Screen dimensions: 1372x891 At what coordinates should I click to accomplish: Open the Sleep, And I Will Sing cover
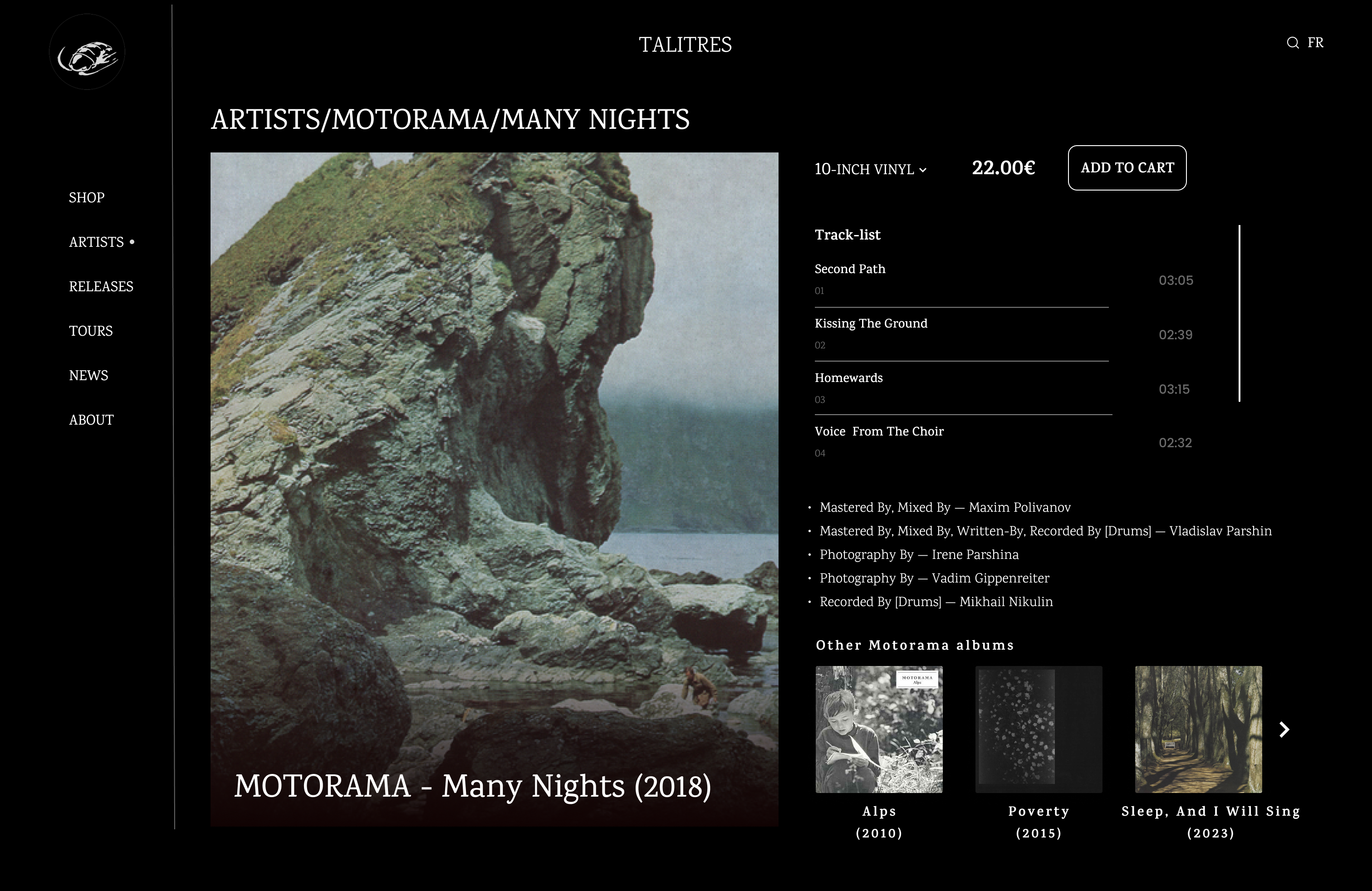(1199, 729)
